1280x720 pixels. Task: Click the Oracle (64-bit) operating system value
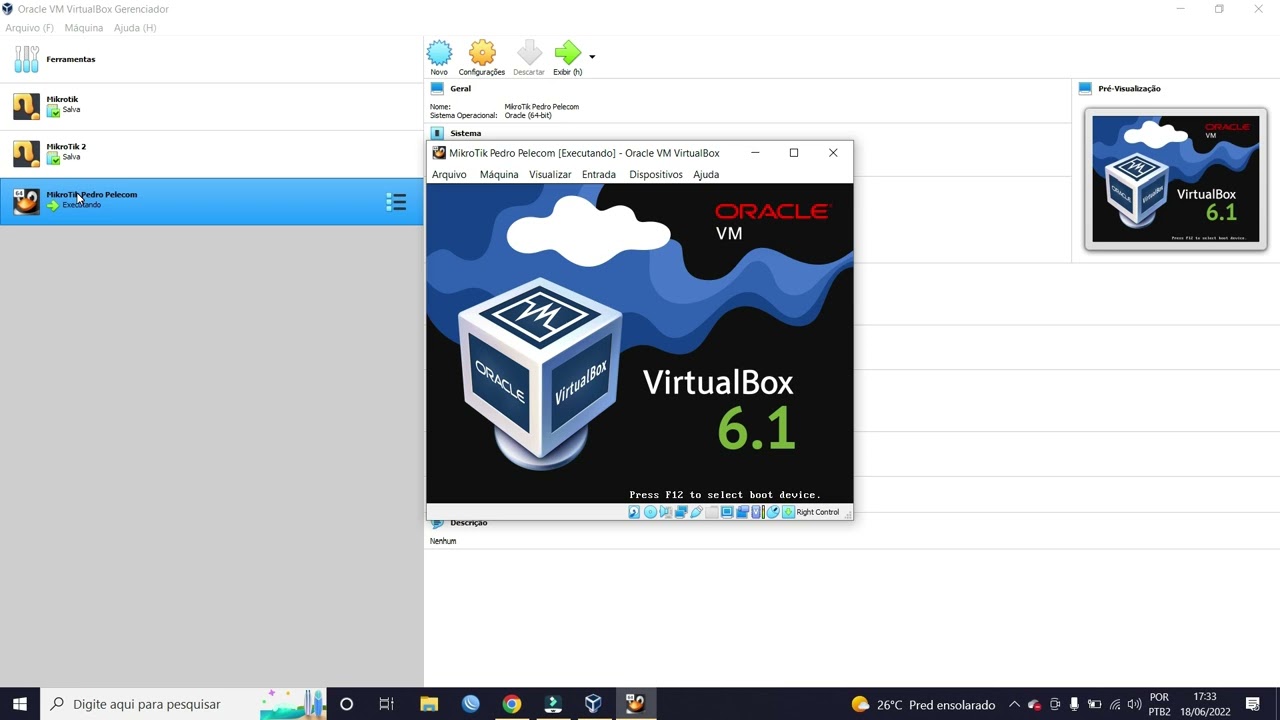tap(528, 116)
